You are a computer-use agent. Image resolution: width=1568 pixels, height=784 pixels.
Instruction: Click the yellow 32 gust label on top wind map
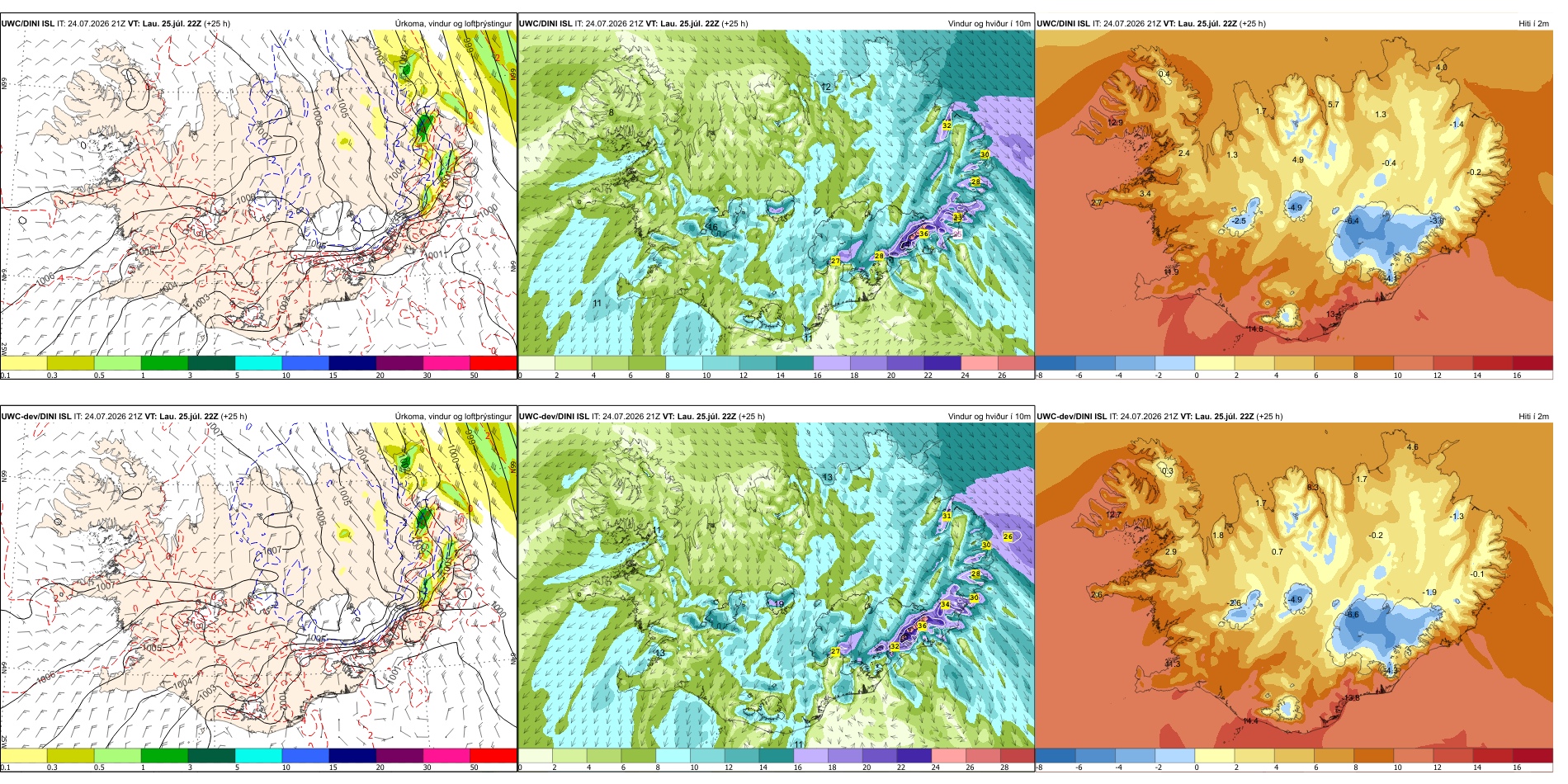coord(947,125)
